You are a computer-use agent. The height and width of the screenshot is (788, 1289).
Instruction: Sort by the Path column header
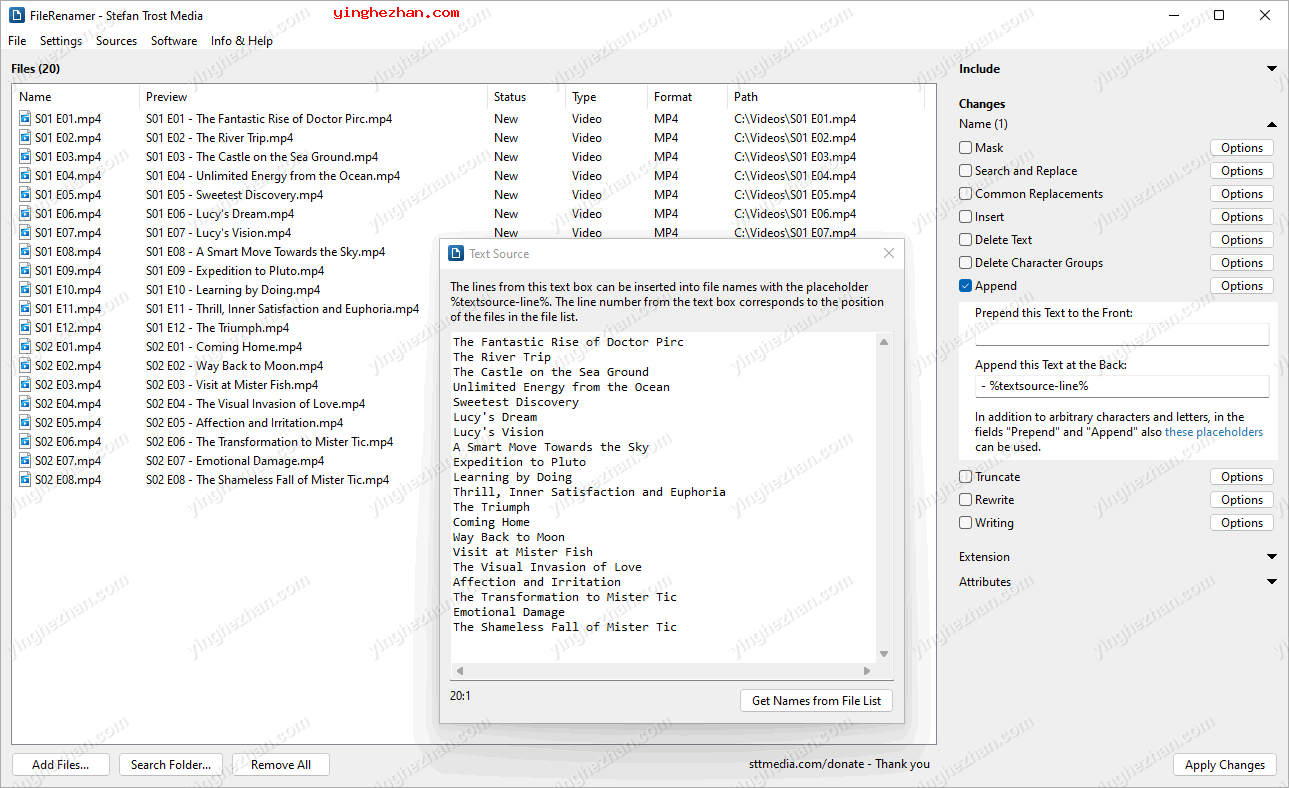[x=826, y=97]
